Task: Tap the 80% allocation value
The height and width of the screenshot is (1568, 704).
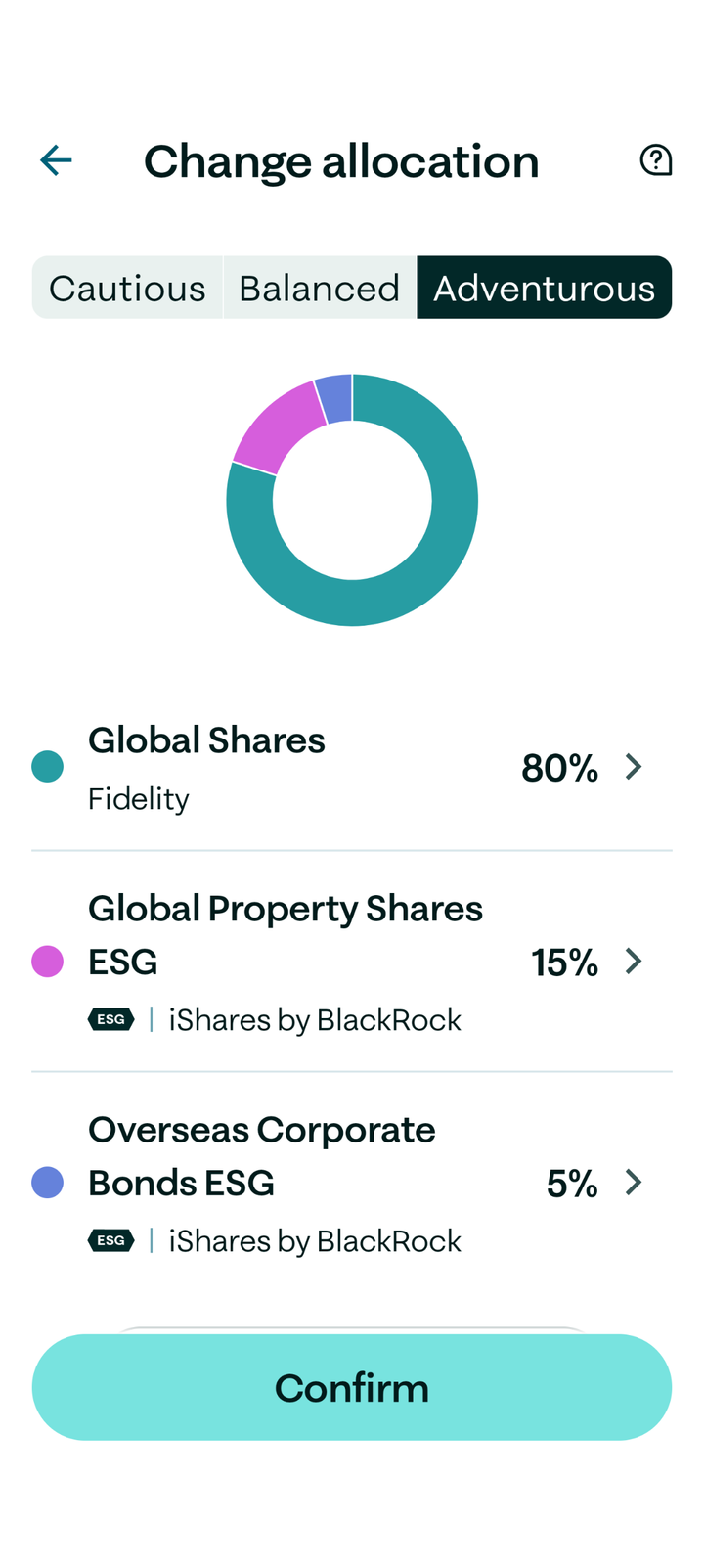Action: point(559,768)
